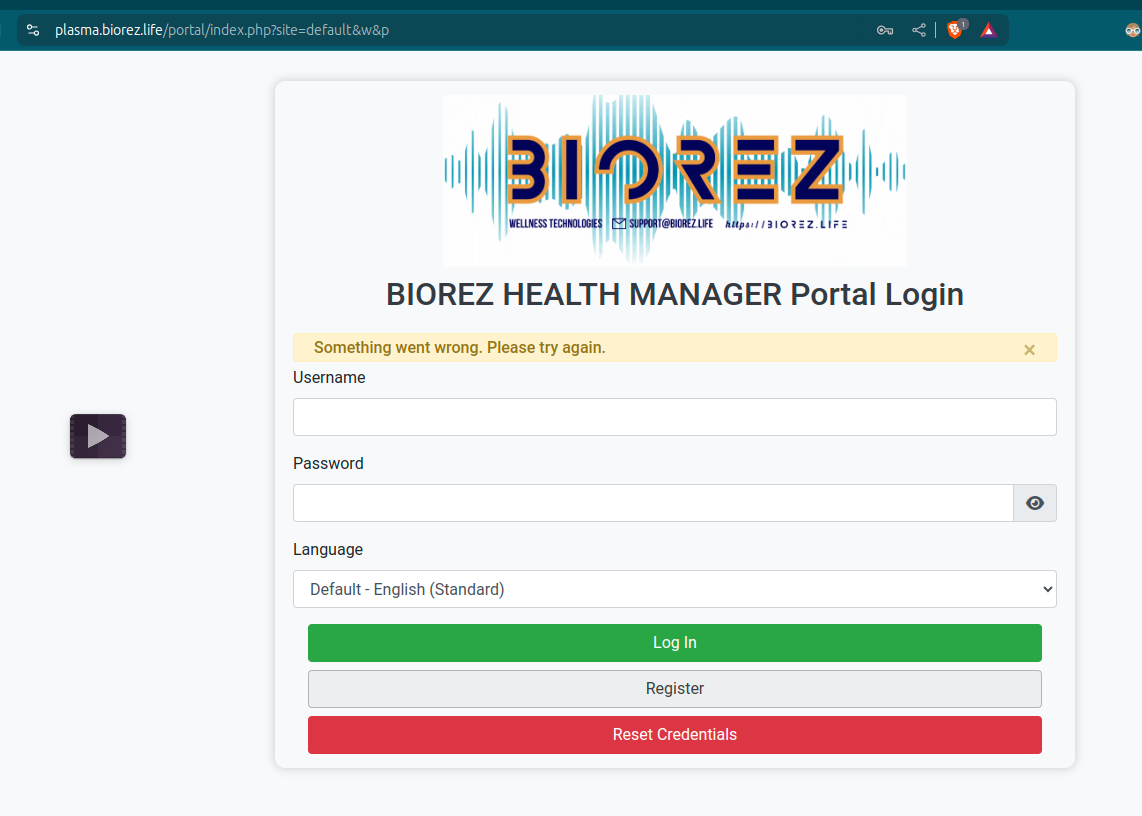Open the Language dropdown
Screen dimensions: 1142x816
(x=674, y=589)
